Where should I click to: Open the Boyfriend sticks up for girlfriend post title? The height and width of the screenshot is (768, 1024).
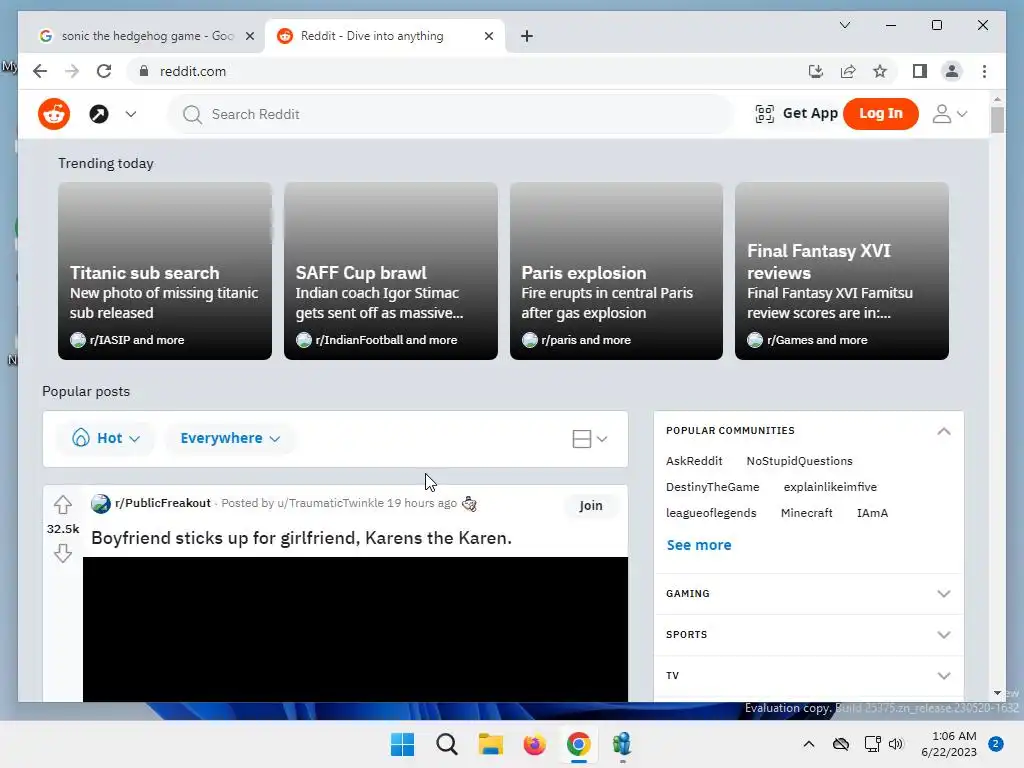301,538
